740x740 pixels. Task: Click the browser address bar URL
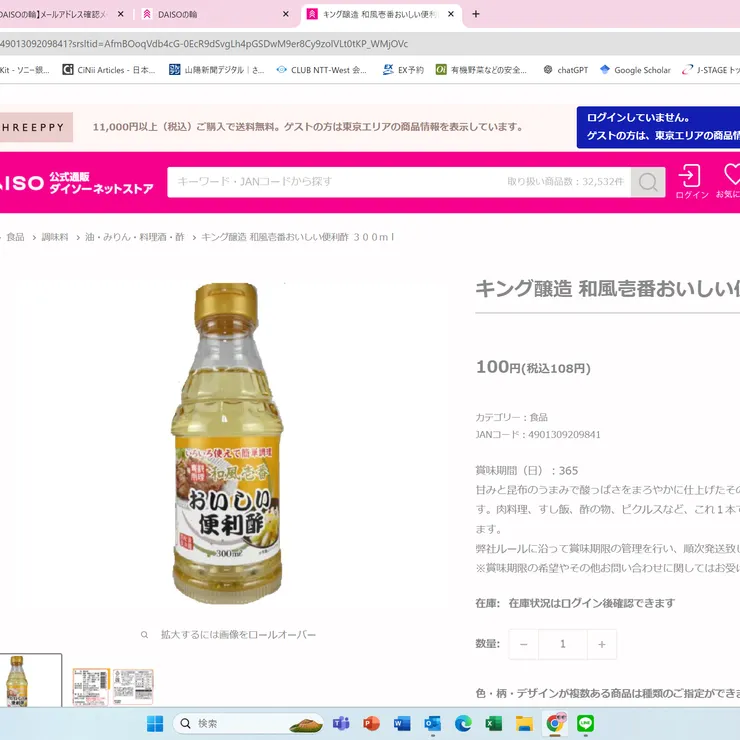coord(204,44)
